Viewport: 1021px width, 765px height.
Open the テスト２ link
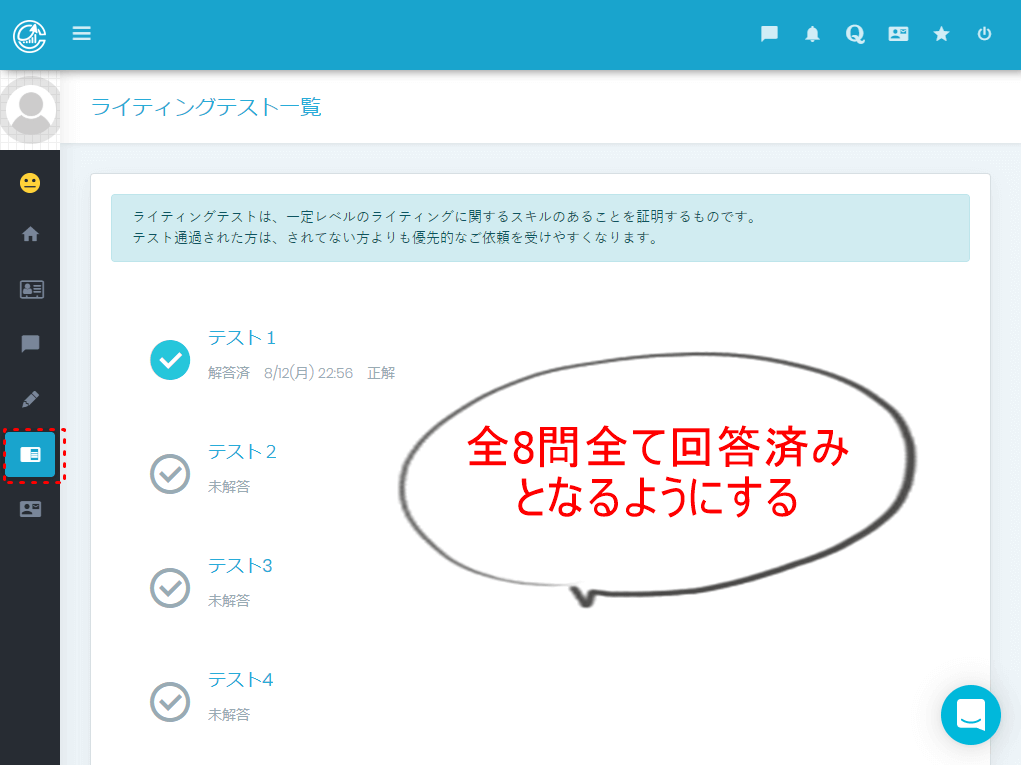point(242,452)
